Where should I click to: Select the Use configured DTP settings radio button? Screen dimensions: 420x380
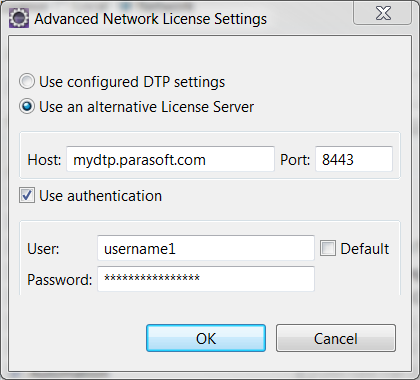tap(27, 81)
